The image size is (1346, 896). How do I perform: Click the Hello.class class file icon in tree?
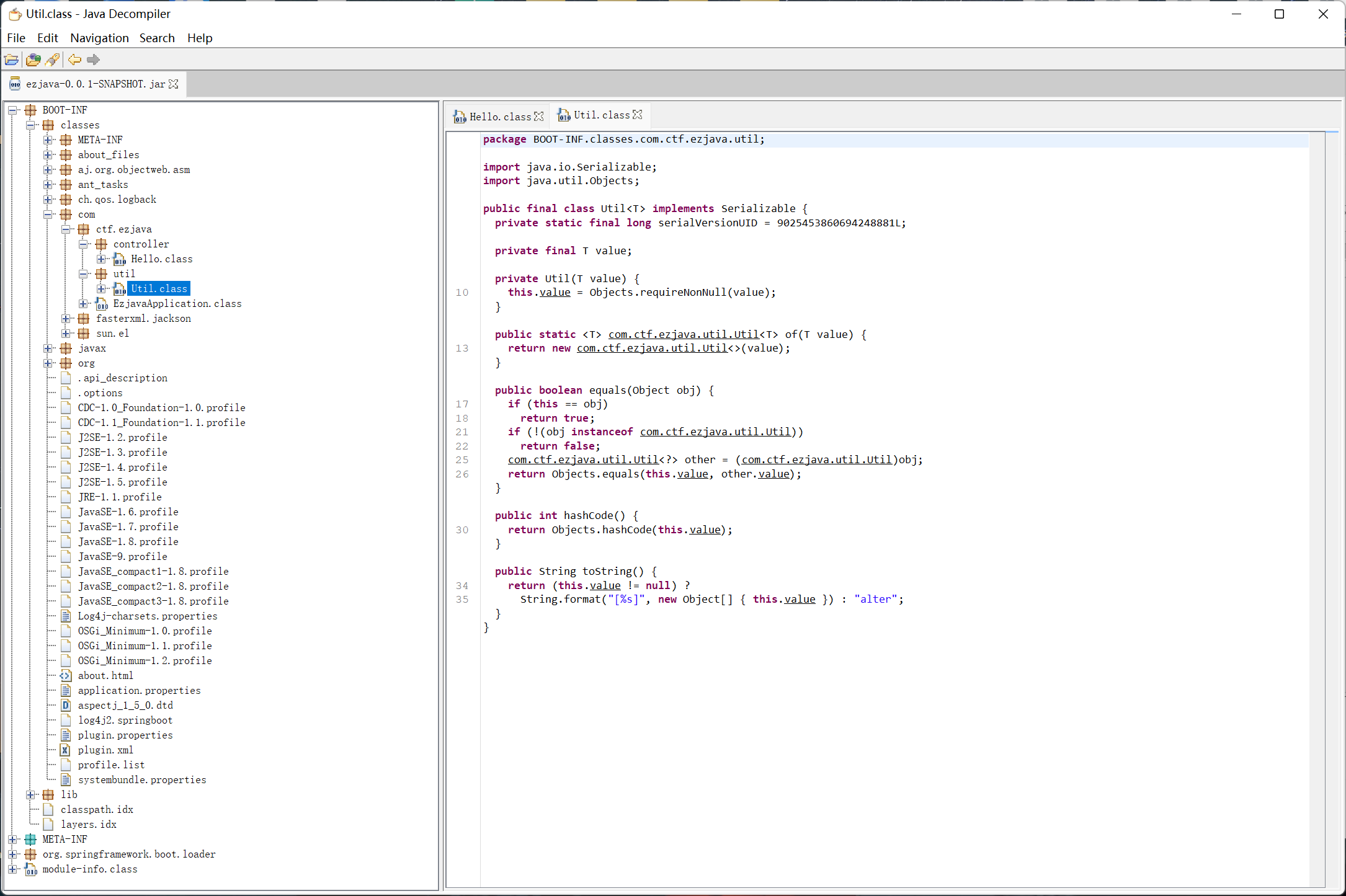(x=120, y=259)
